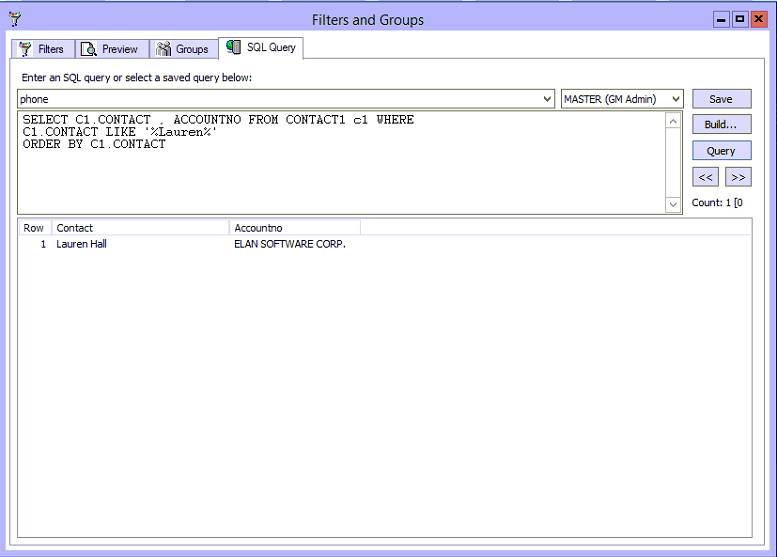Click the magnifier icon on Preview tab
The image size is (777, 557).
[89, 49]
